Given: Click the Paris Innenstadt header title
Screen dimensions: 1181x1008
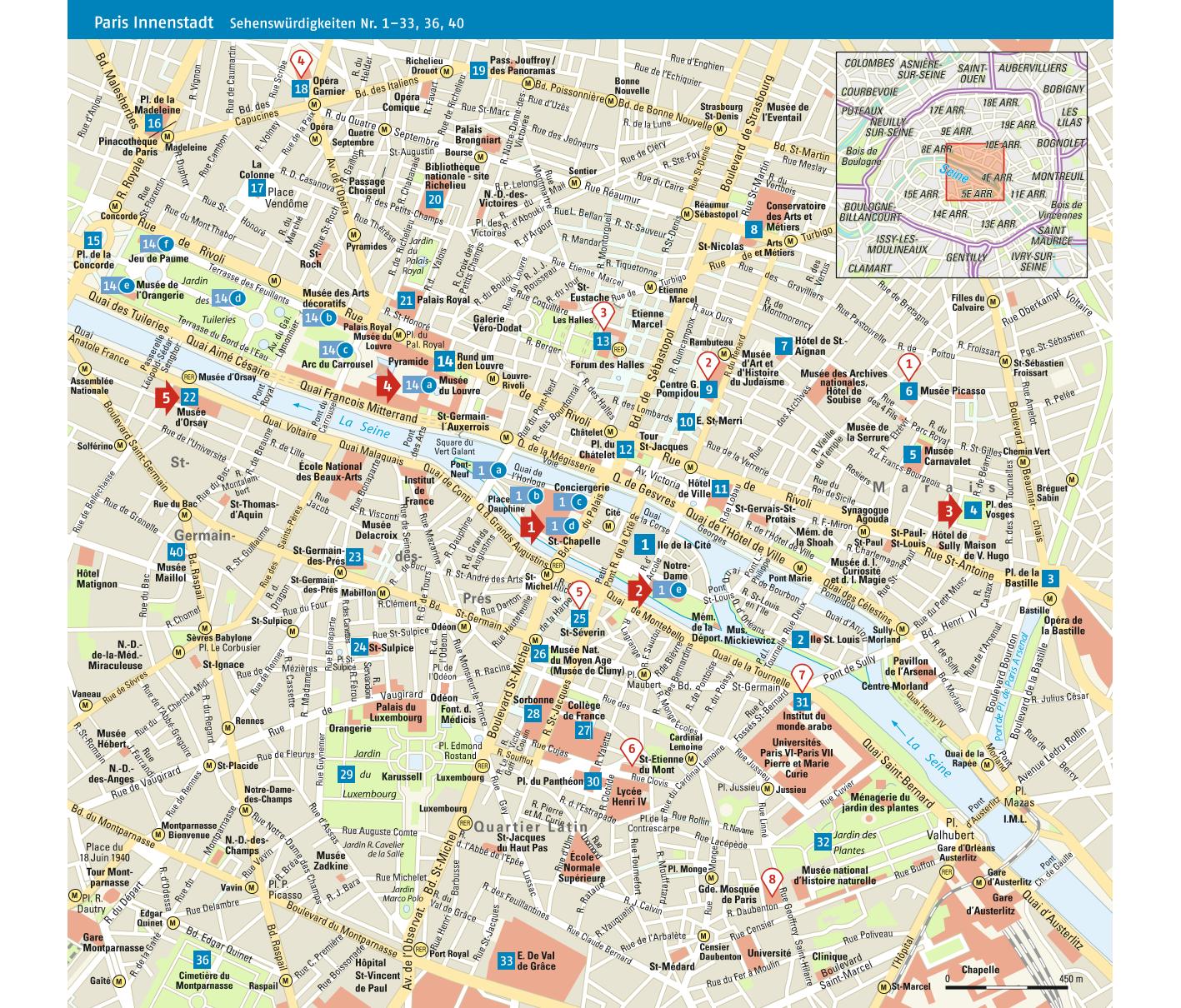Looking at the screenshot, I should tap(153, 22).
